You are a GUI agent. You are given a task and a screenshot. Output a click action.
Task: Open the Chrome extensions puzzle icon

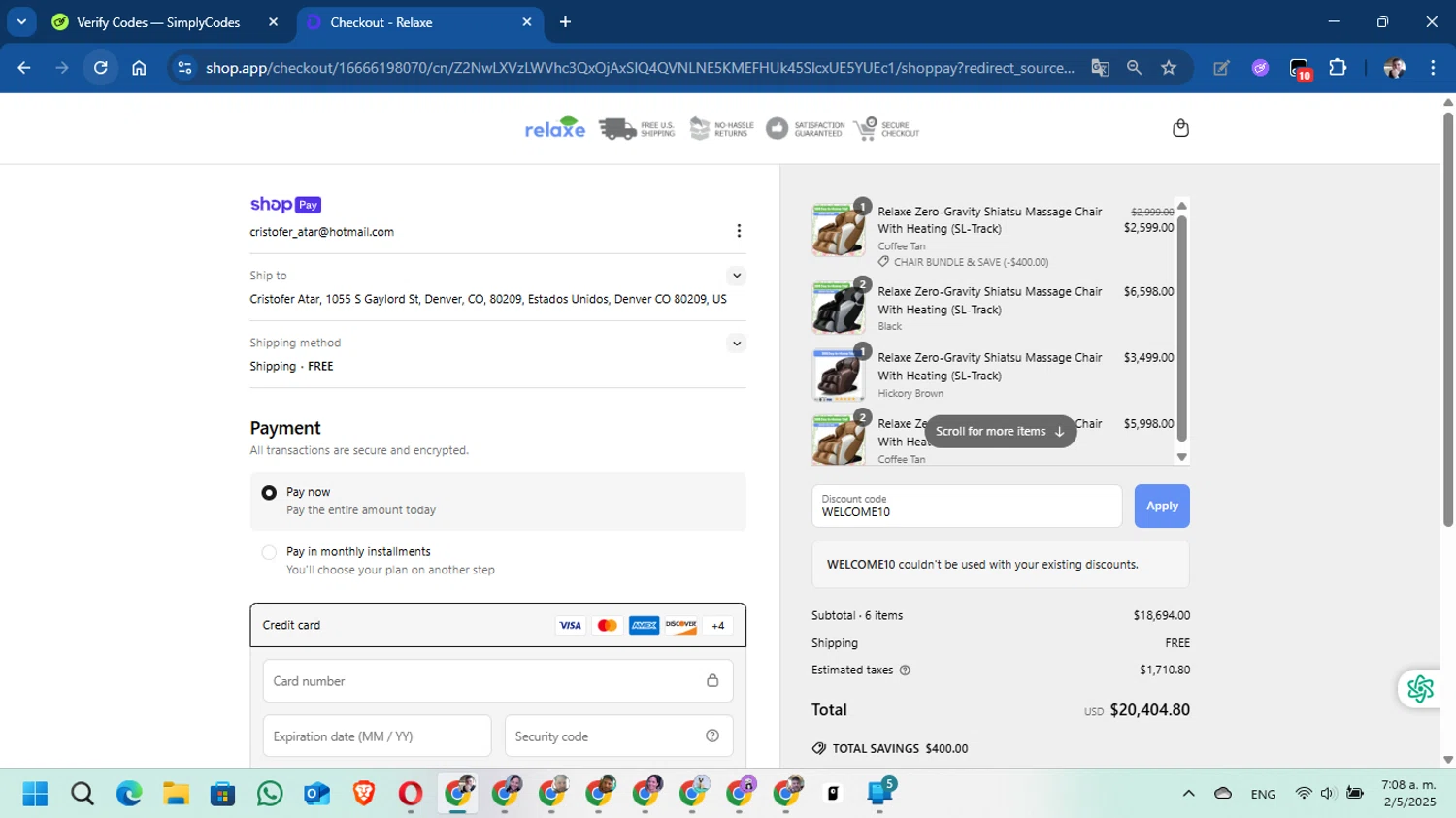tap(1338, 68)
